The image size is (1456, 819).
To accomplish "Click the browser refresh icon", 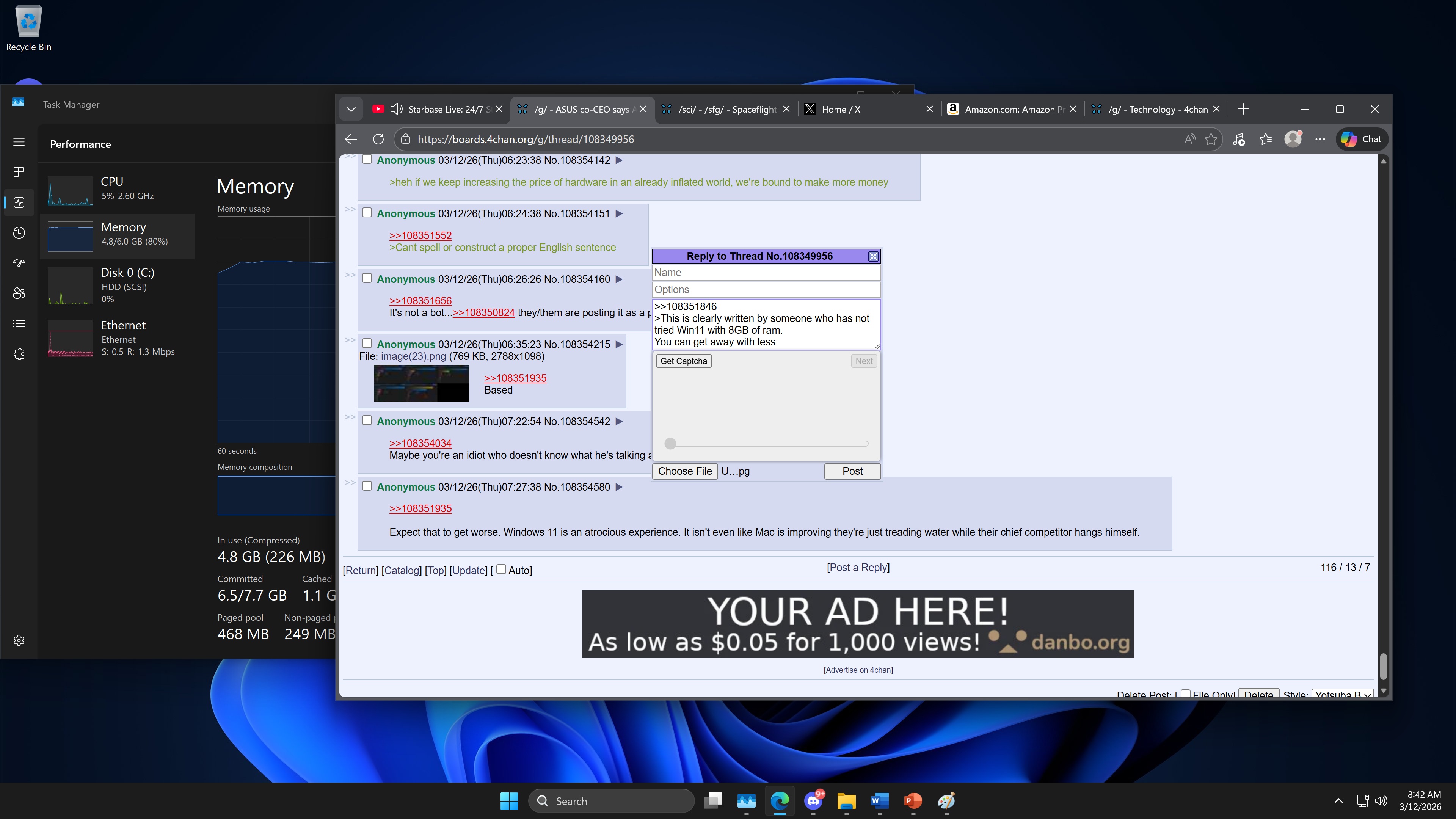I will click(378, 139).
